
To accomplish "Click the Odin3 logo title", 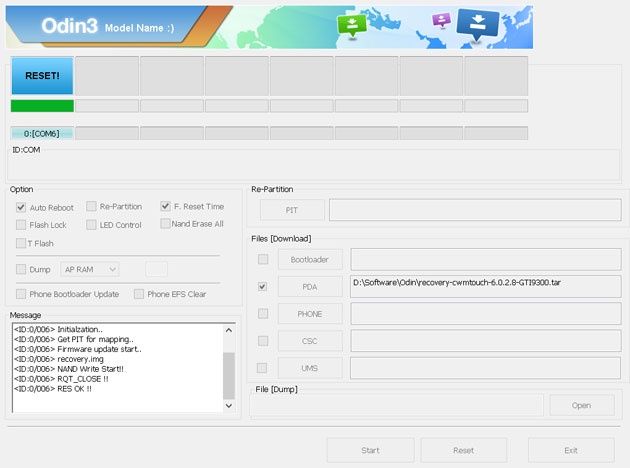I will pos(69,26).
